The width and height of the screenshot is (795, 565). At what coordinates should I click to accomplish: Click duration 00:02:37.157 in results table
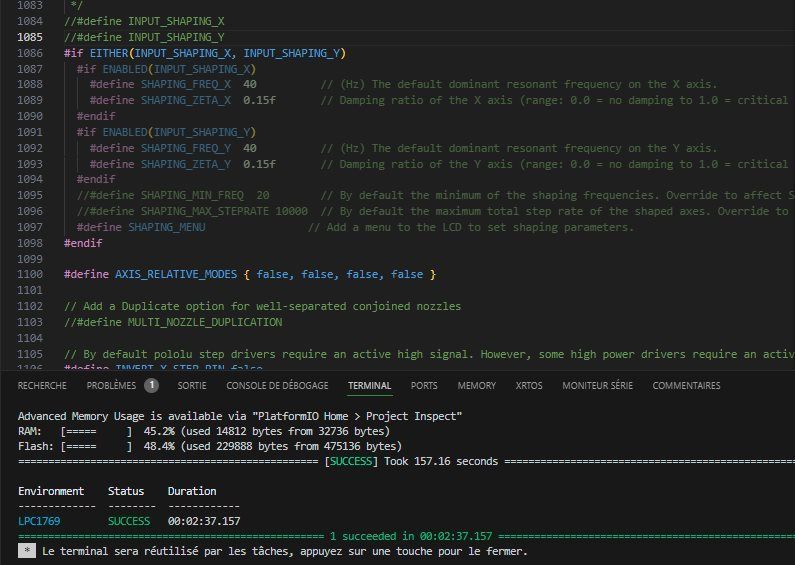tap(204, 521)
